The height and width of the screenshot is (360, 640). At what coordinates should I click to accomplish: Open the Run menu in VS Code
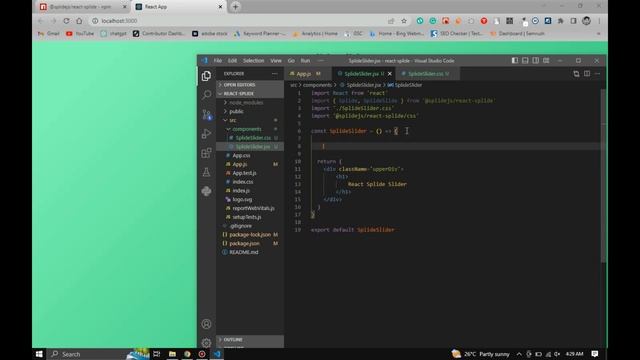305,60
